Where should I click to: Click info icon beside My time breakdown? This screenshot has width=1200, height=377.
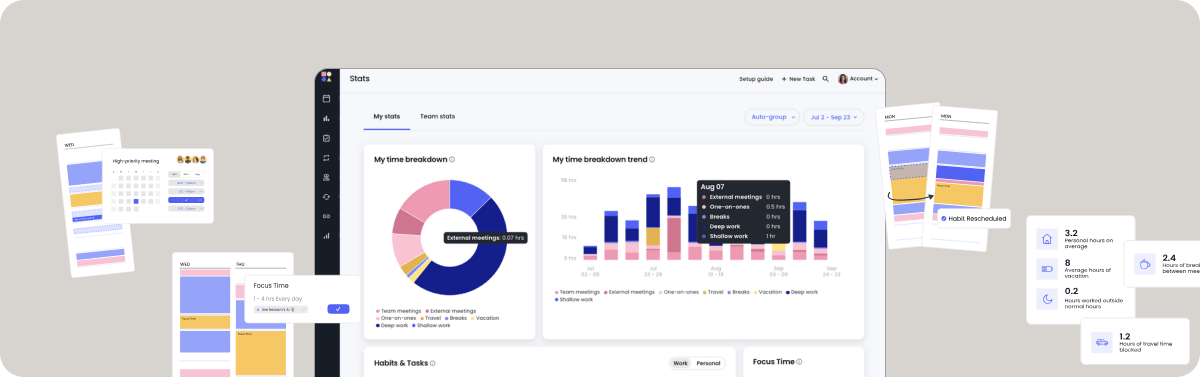click(x=452, y=159)
